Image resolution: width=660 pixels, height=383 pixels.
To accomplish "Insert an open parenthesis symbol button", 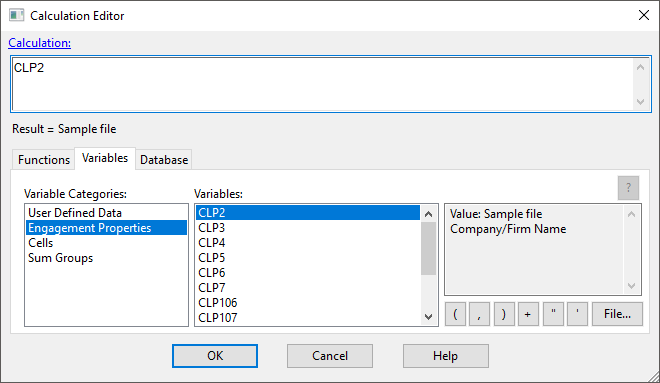I will coord(455,314).
